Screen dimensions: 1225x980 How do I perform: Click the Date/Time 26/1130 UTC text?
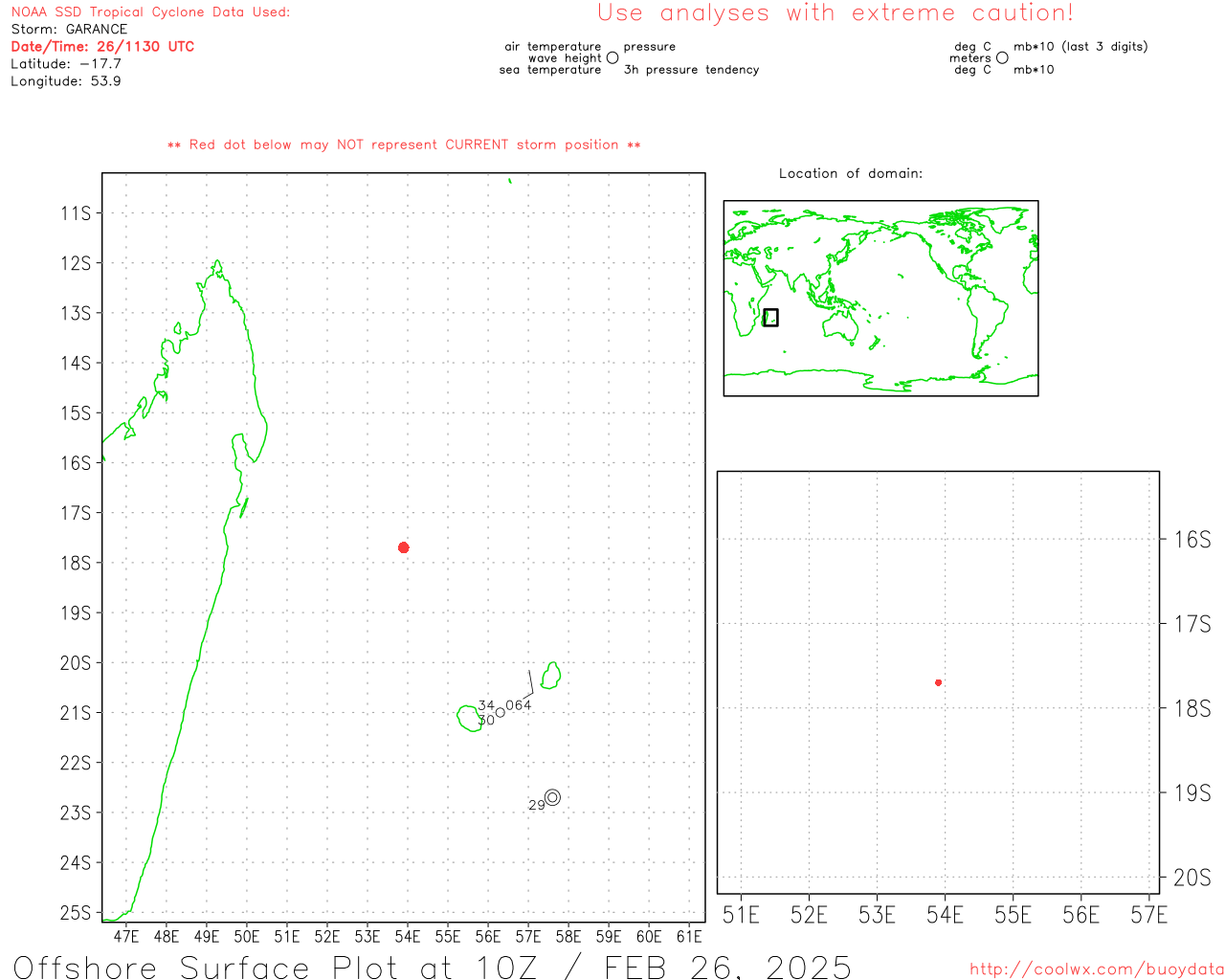click(102, 47)
